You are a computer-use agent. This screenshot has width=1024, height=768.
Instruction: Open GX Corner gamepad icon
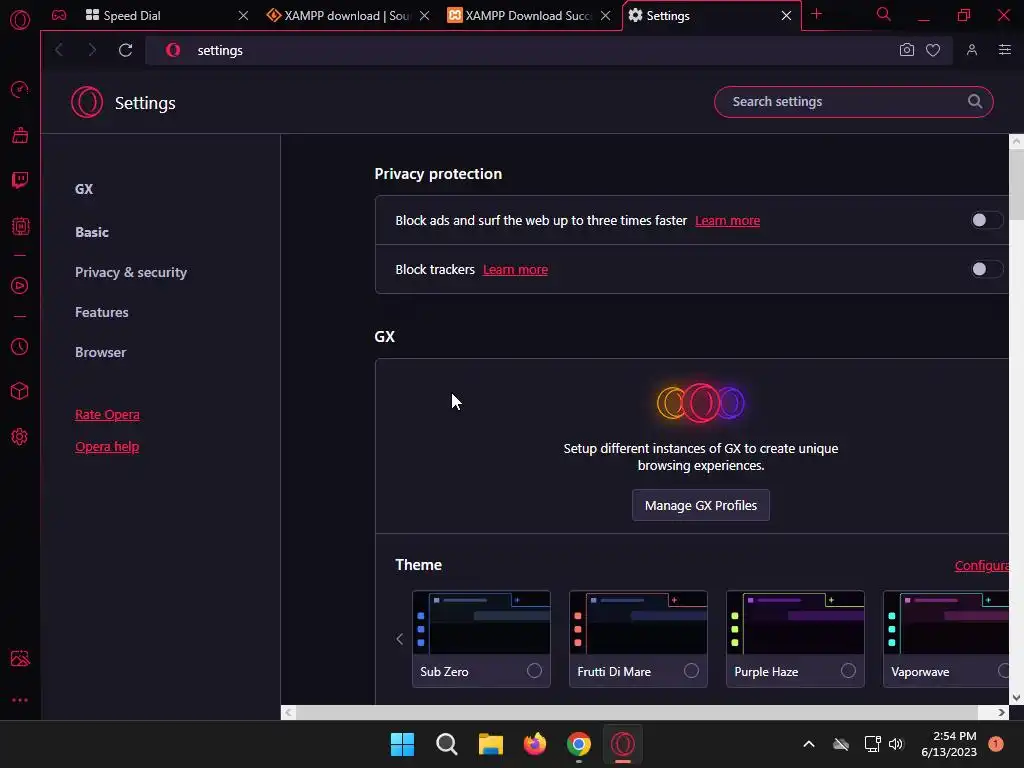tap(59, 15)
